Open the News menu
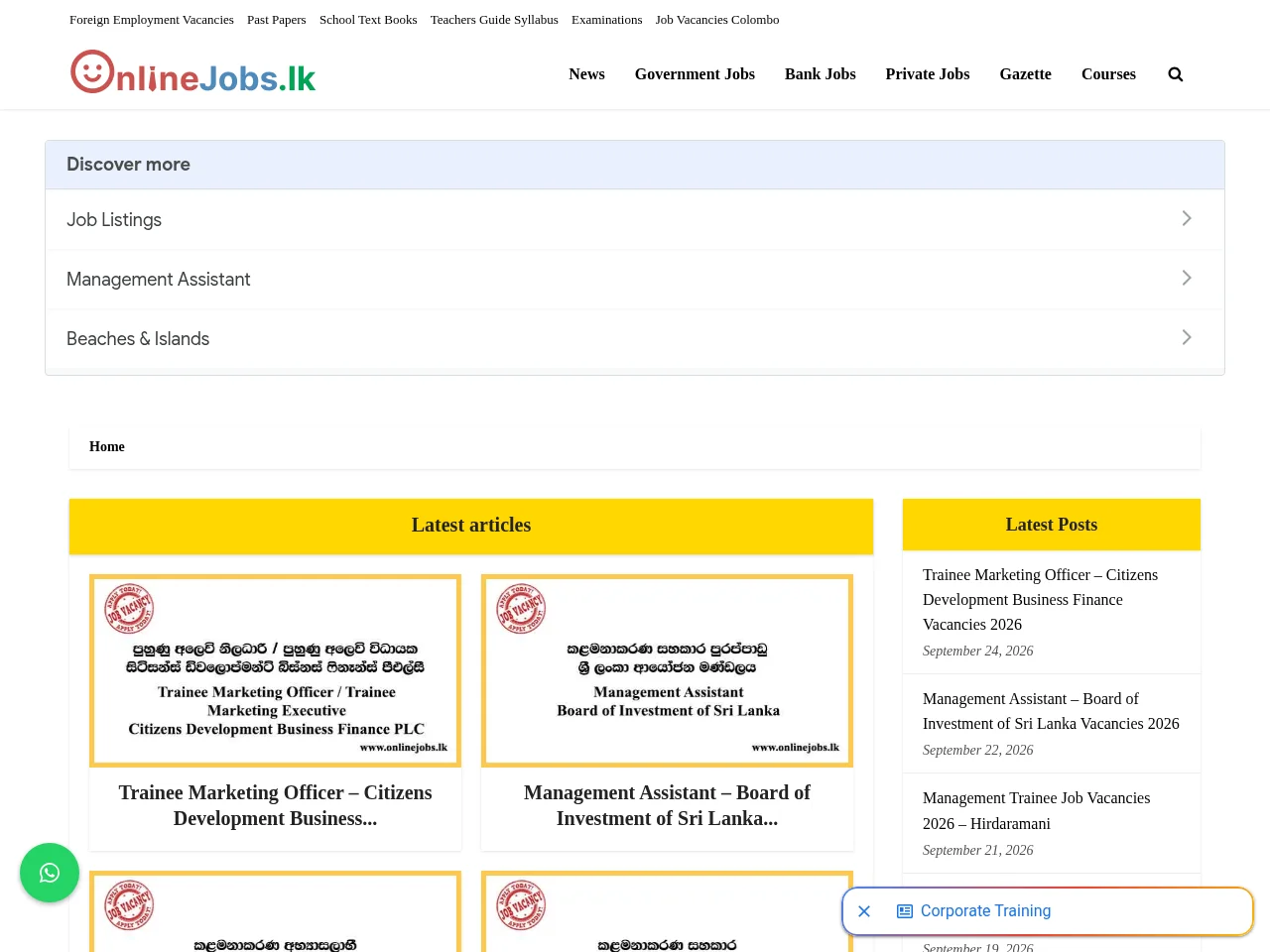 pyautogui.click(x=586, y=74)
